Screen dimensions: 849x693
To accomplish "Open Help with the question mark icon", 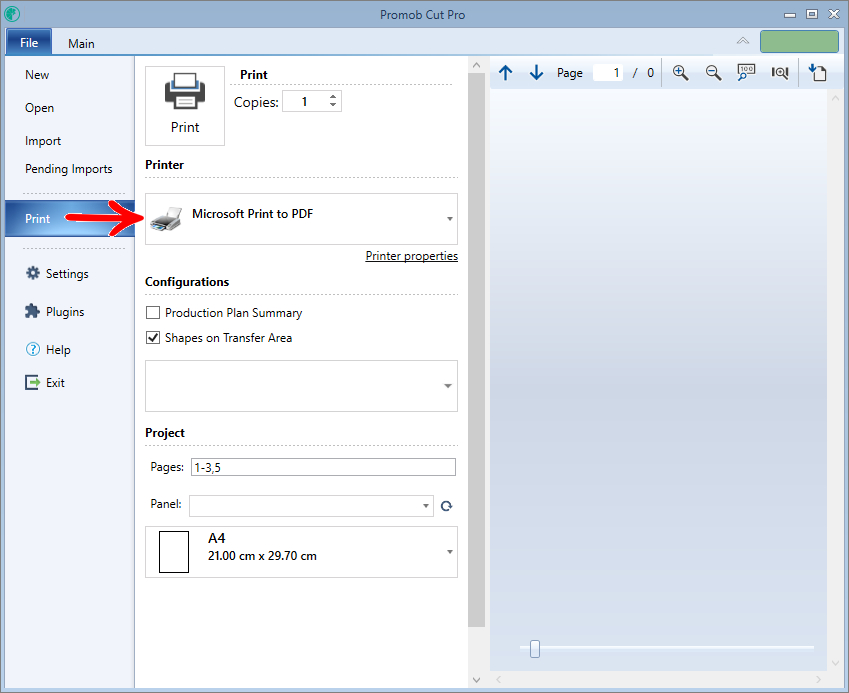I will pos(33,349).
